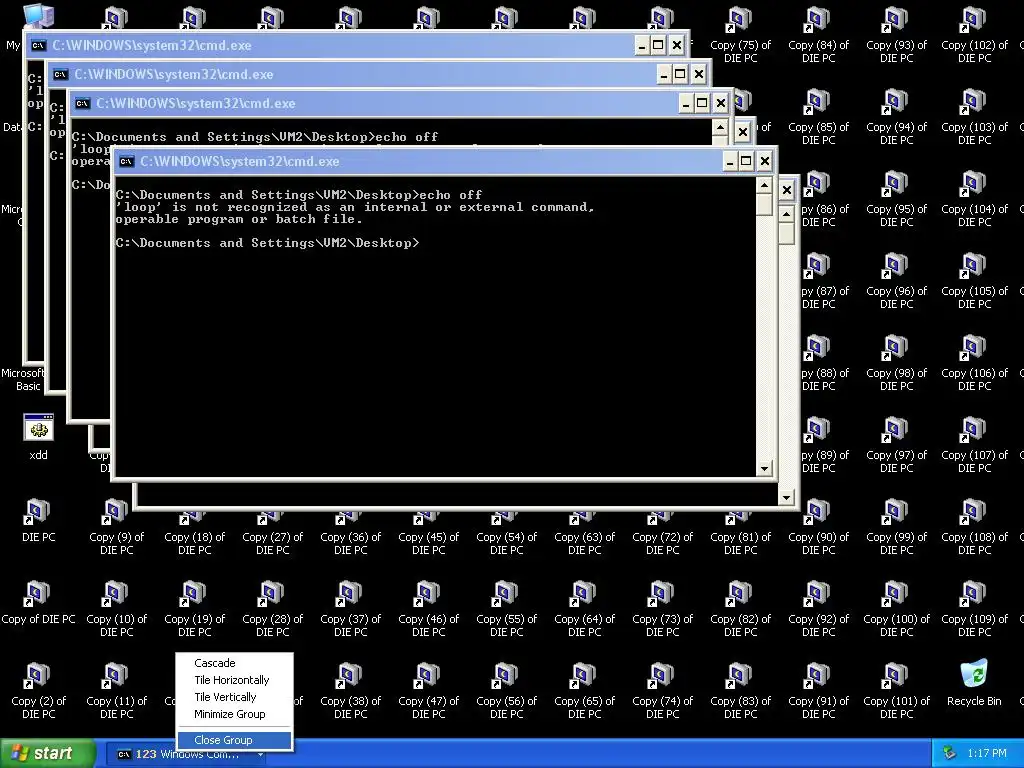Select Copy (2) of DIE PC icon
The image size is (1024, 768).
[x=39, y=690]
